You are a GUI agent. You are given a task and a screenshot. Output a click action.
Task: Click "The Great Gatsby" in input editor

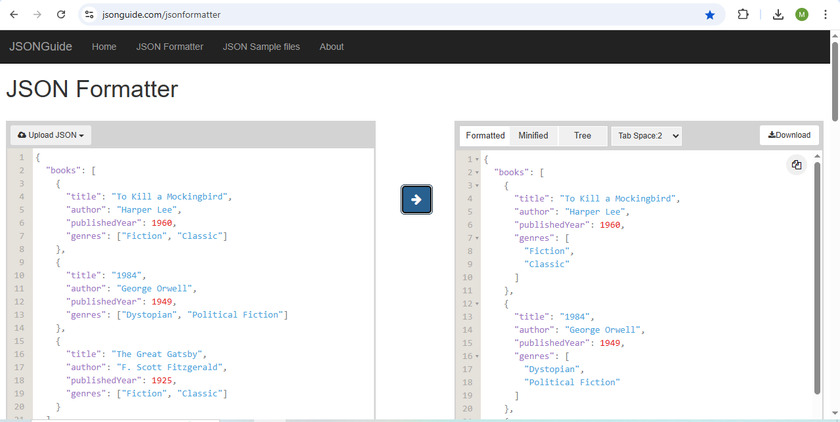tap(158, 354)
